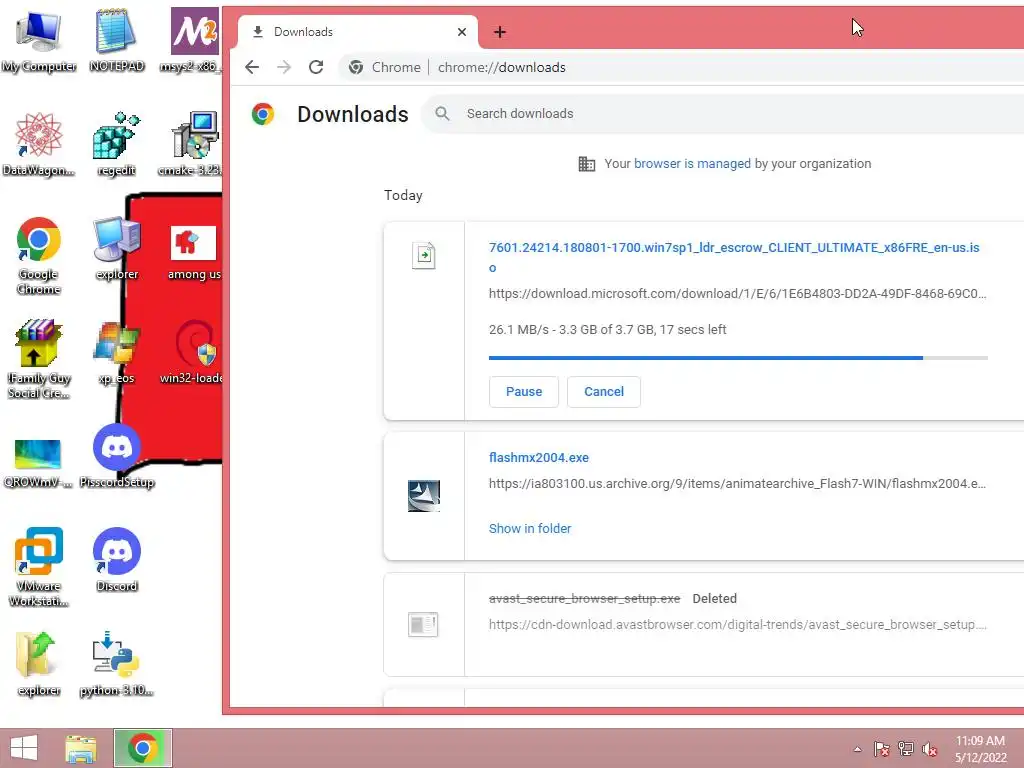The width and height of the screenshot is (1024, 768).
Task: Click the browser is managed link
Action: tap(692, 164)
